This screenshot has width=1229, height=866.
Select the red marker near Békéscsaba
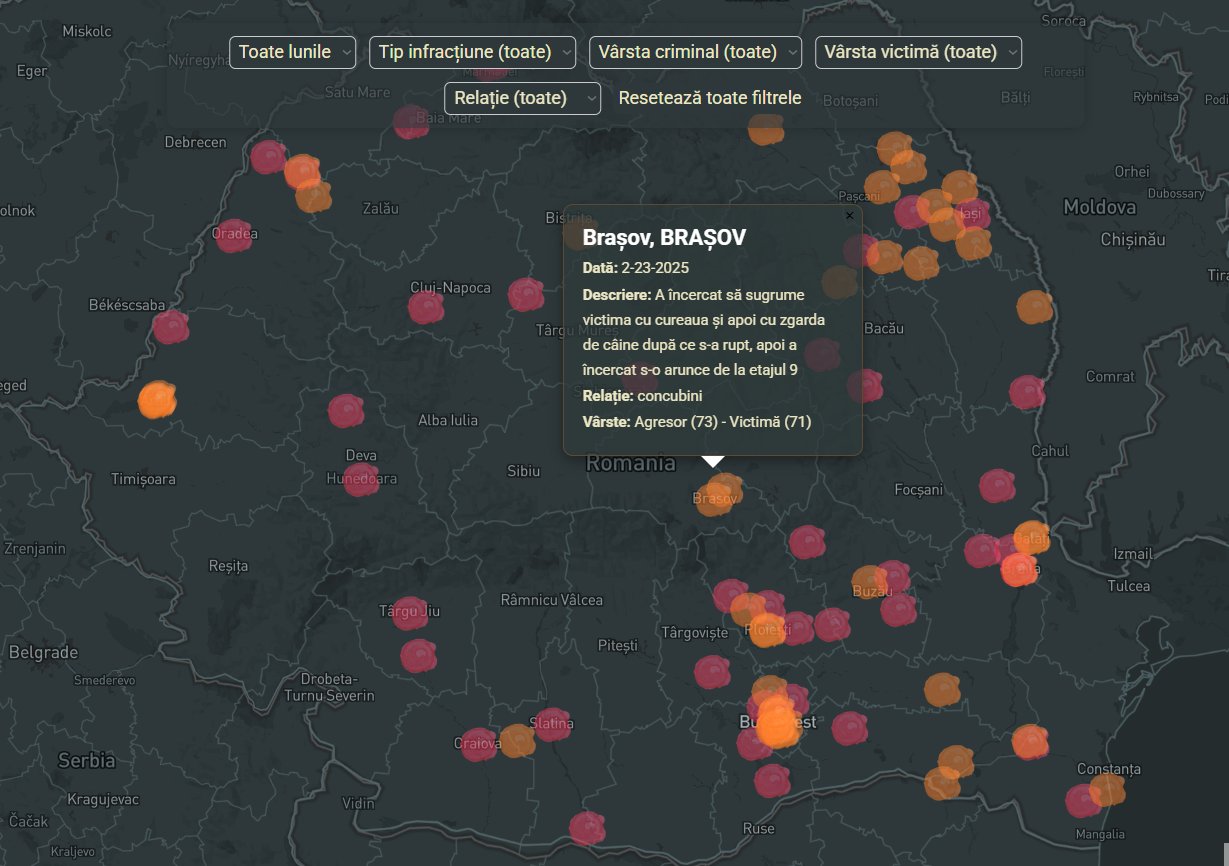pyautogui.click(x=171, y=327)
